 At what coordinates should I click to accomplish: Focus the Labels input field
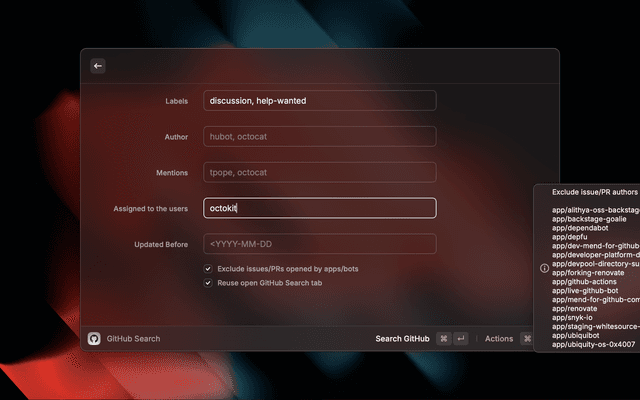tap(319, 100)
